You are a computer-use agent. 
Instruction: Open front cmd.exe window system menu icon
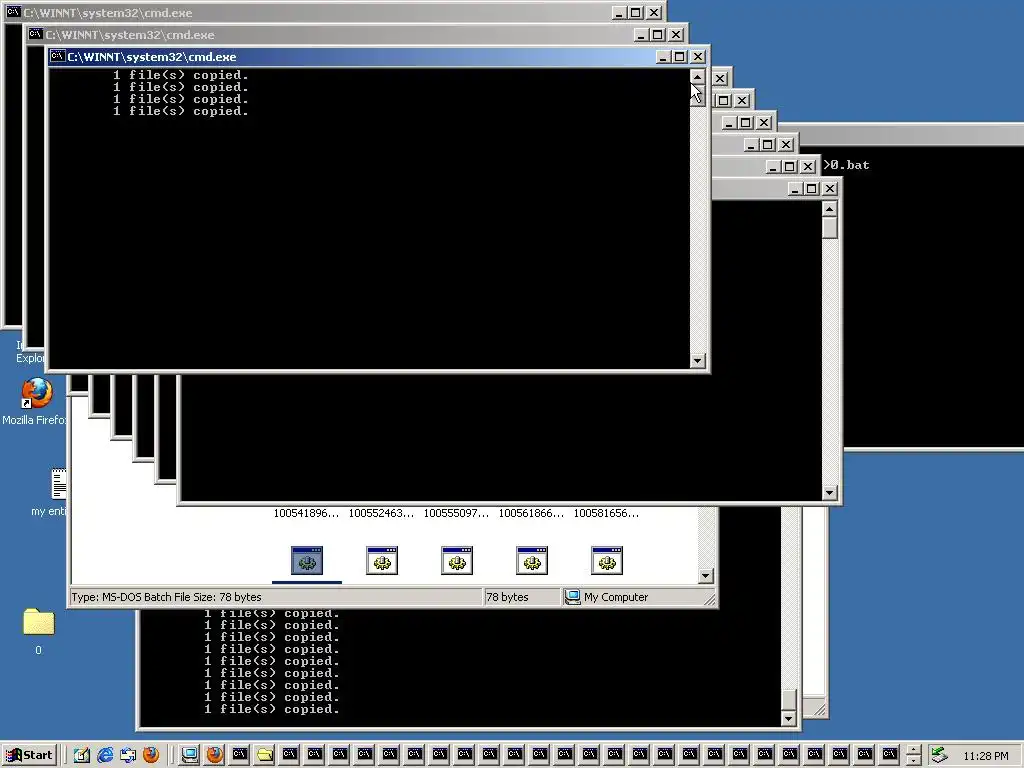click(x=57, y=57)
